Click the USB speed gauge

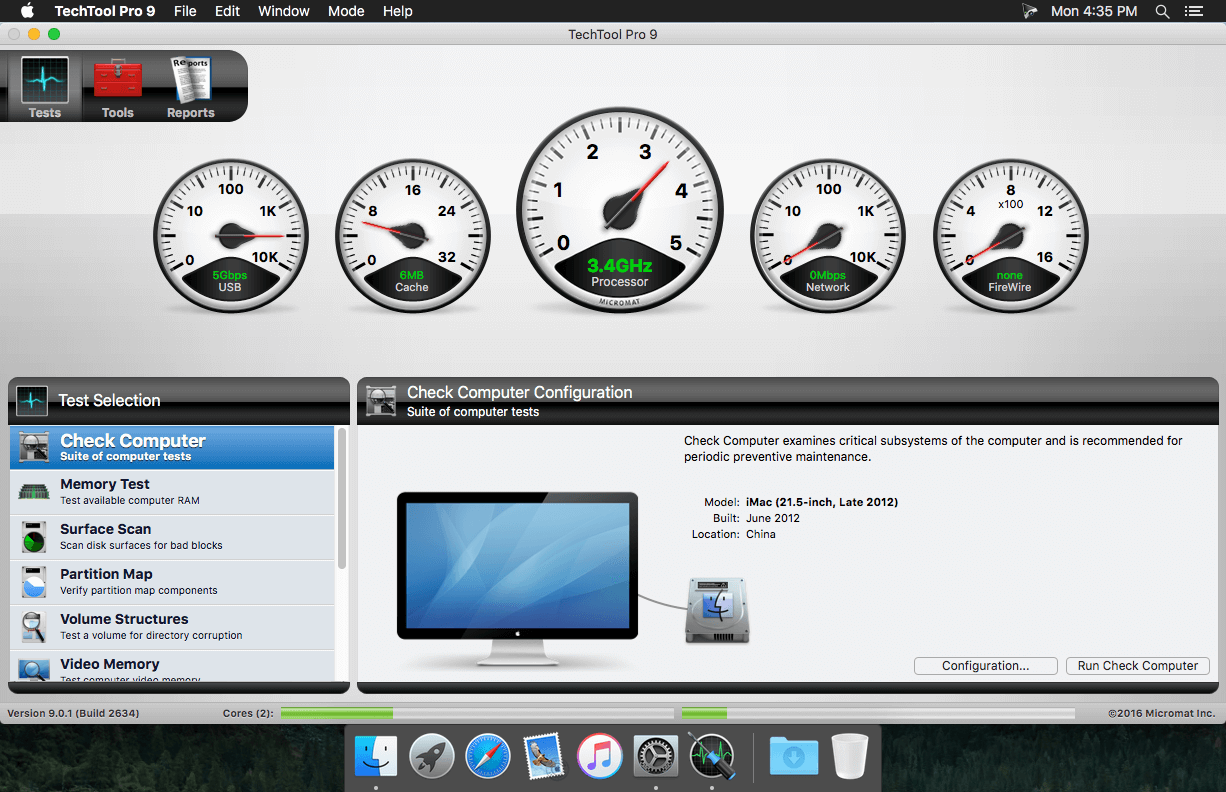231,236
